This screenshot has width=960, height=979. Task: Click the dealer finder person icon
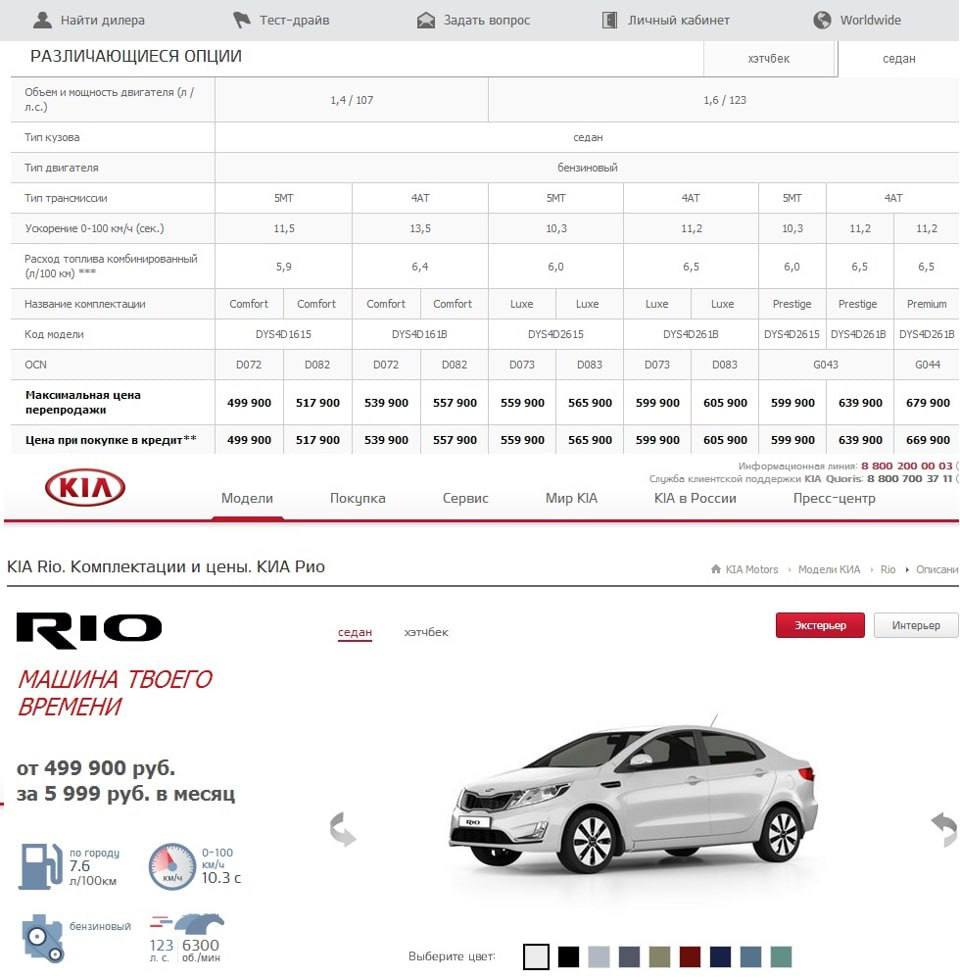click(42, 19)
